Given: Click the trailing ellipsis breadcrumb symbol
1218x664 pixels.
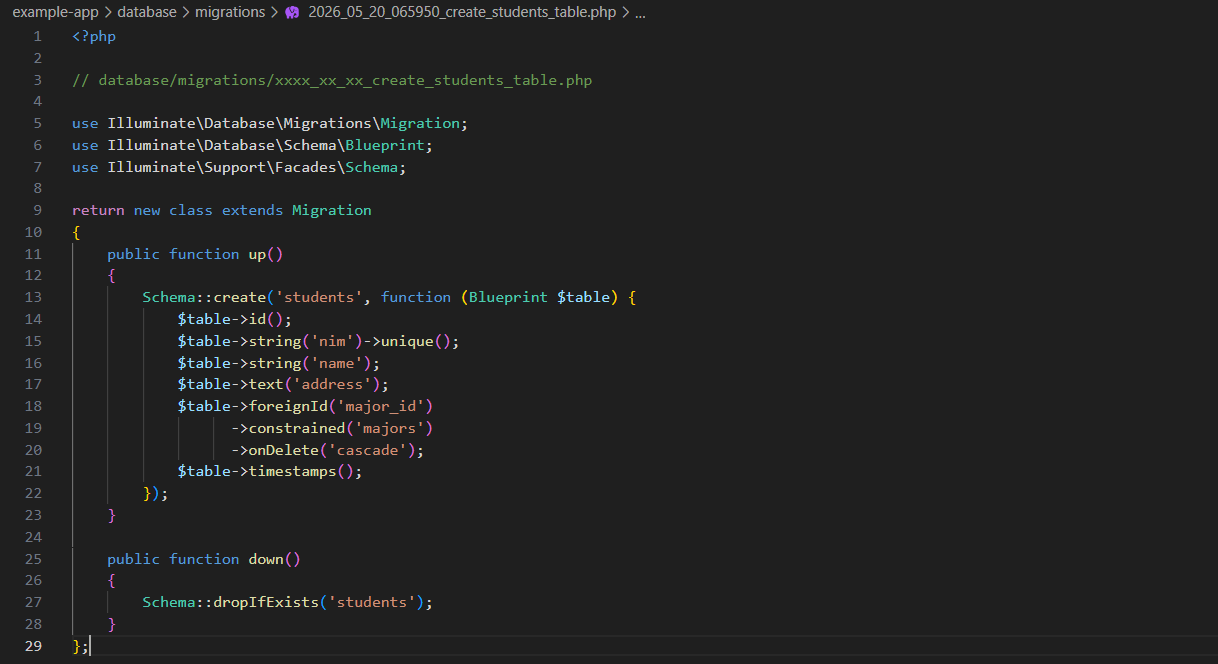Looking at the screenshot, I should click(x=640, y=13).
